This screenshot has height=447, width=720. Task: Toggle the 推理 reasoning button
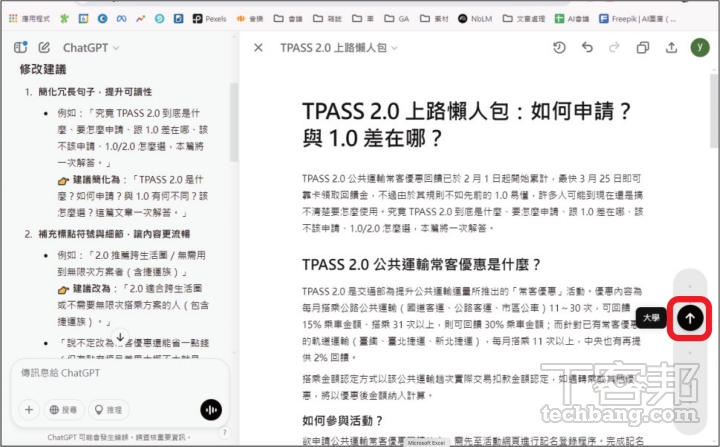[x=109, y=410]
